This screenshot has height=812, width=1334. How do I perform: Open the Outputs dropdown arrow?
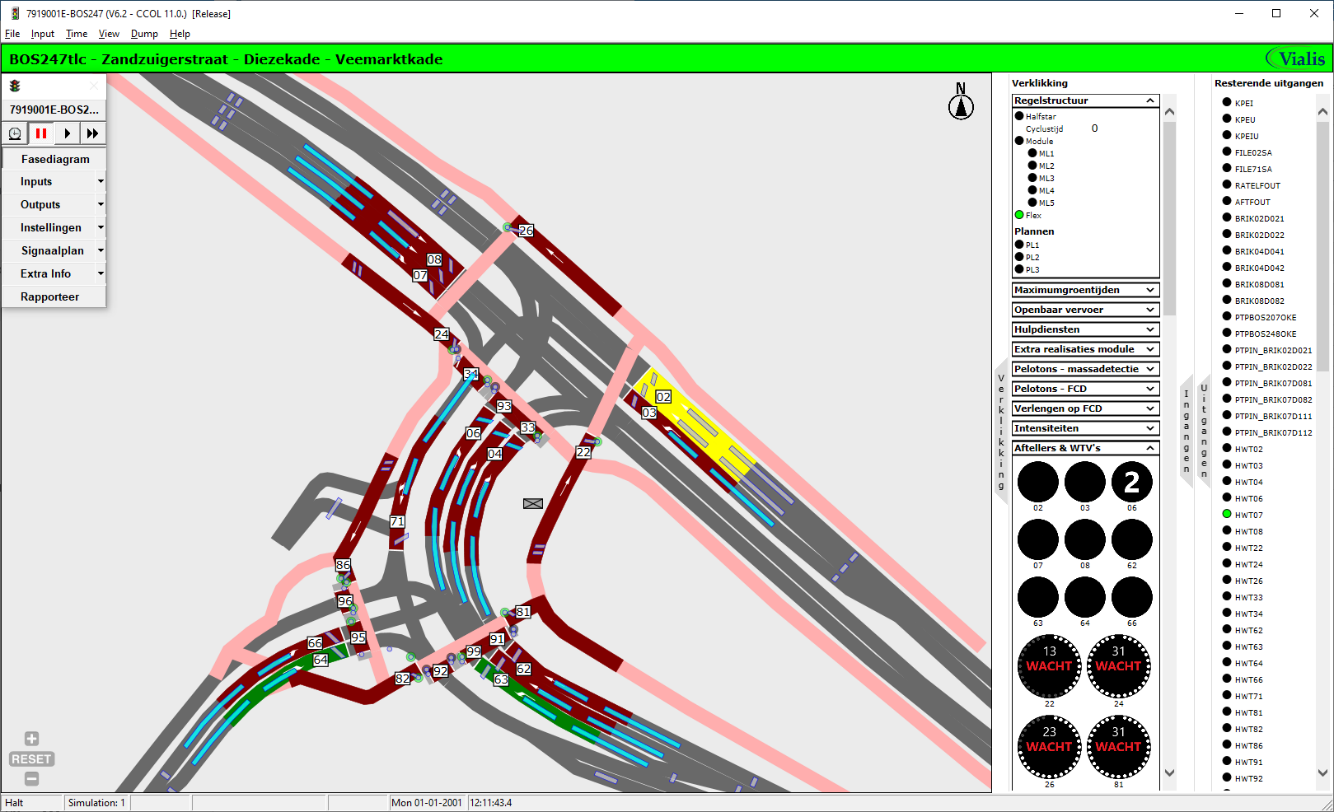pos(100,205)
